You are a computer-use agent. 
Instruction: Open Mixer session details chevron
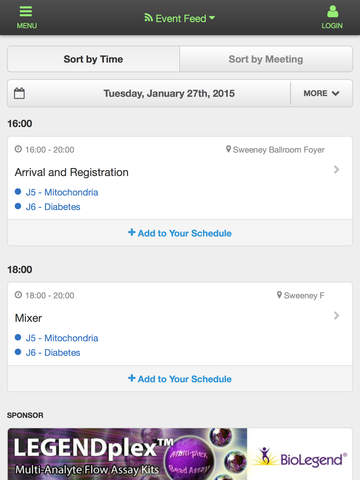tap(337, 315)
